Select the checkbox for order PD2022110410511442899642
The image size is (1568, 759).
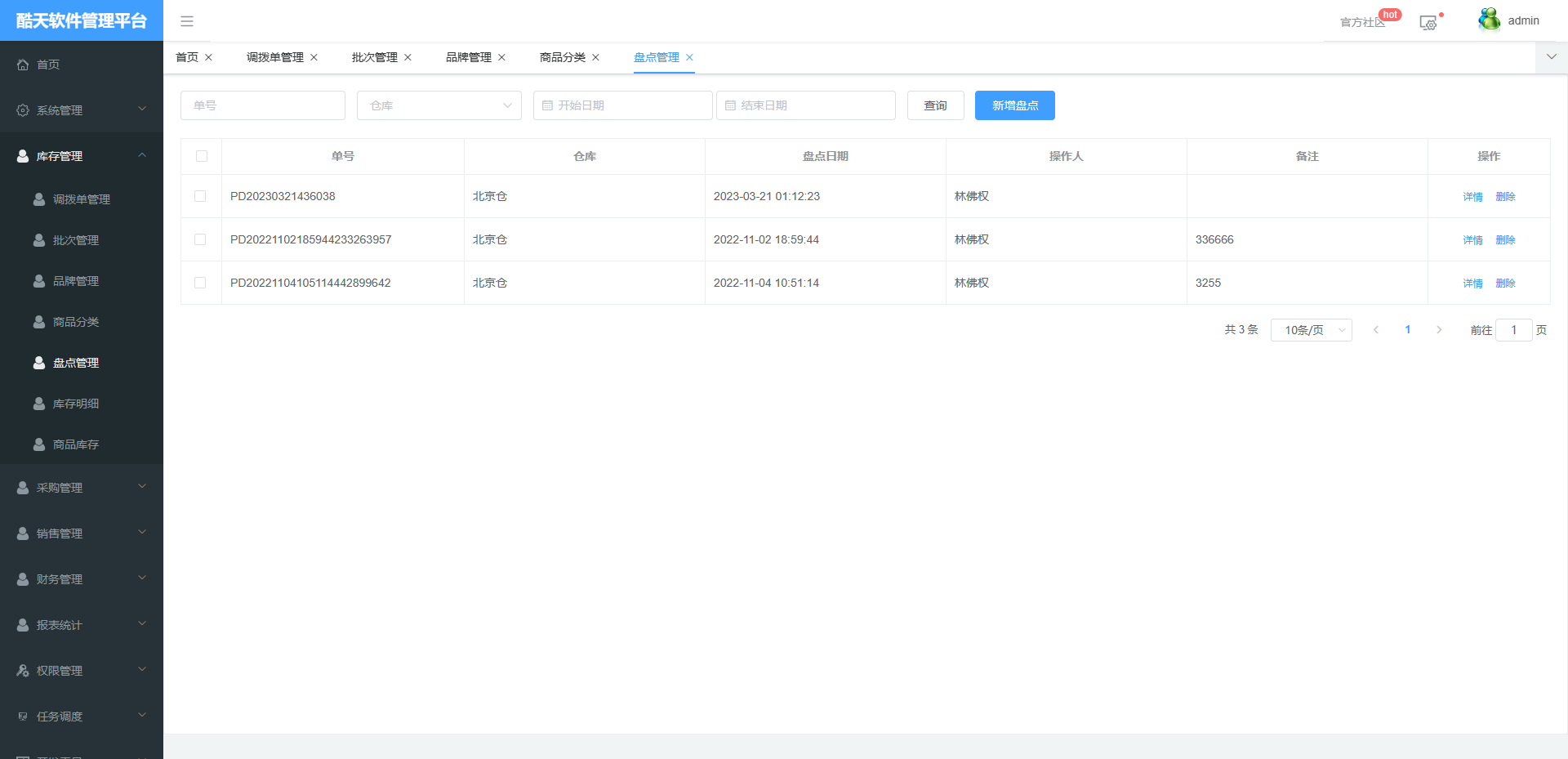point(202,283)
